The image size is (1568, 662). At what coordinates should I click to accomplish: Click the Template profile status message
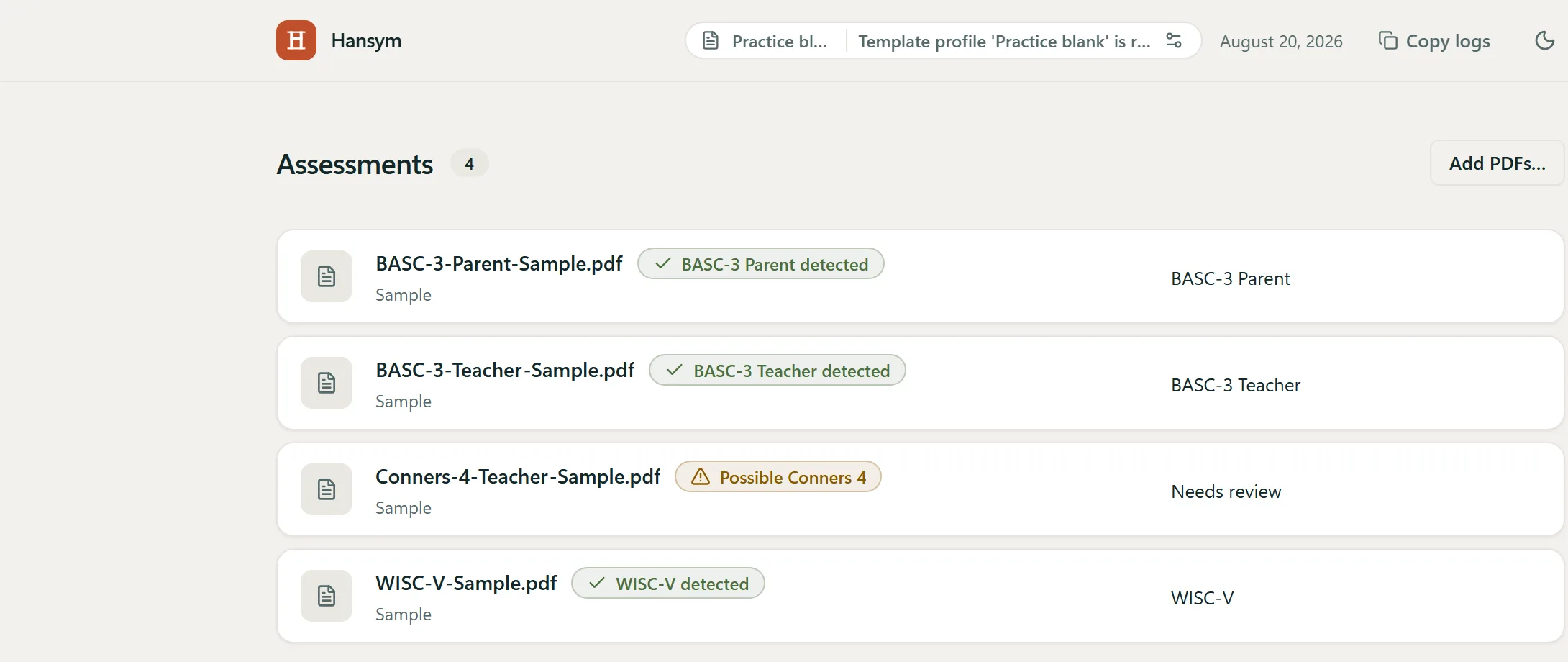tap(1004, 42)
